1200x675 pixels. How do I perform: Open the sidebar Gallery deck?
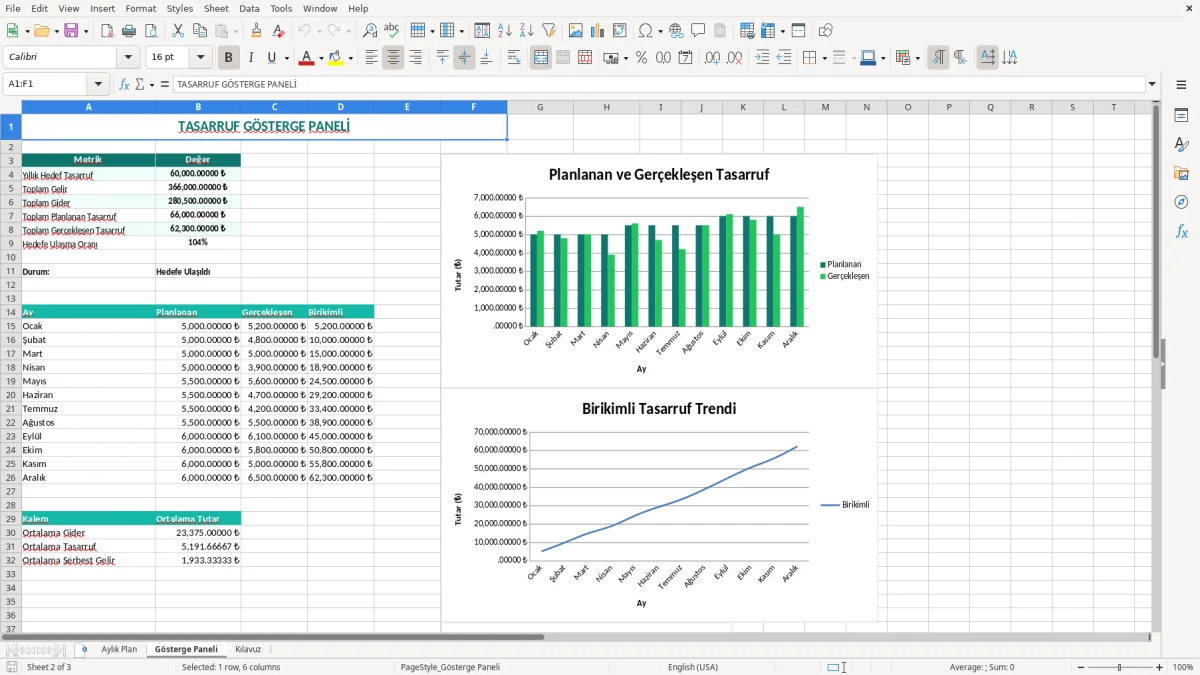[x=1181, y=174]
